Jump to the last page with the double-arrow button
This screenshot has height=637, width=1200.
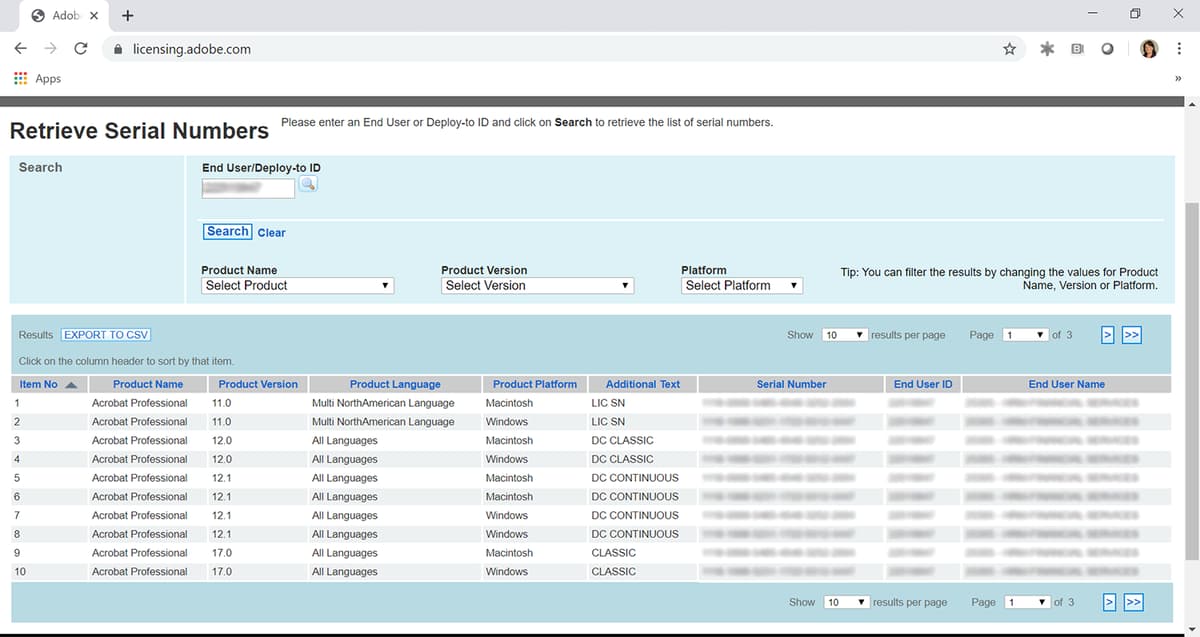[x=1133, y=334]
